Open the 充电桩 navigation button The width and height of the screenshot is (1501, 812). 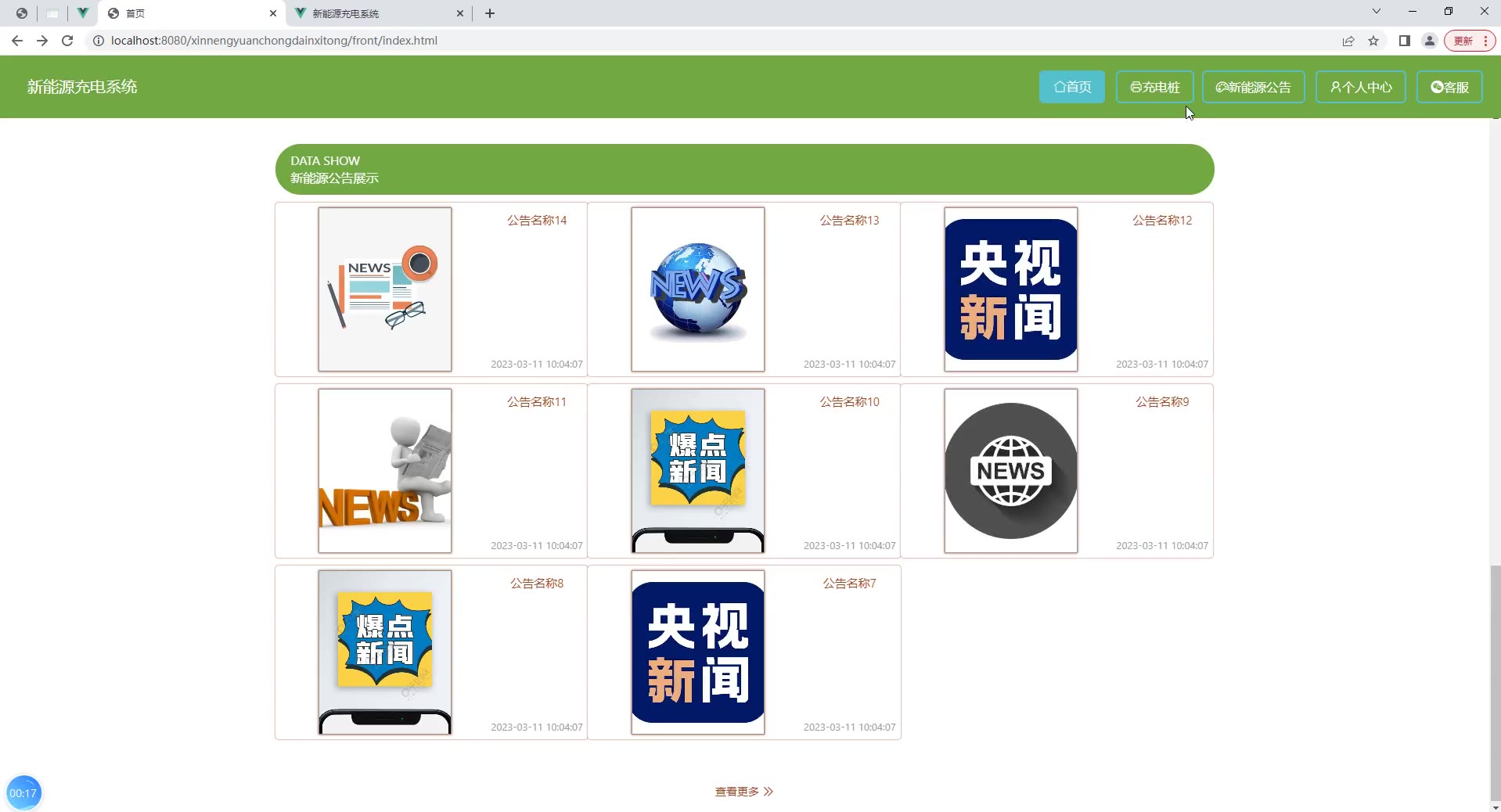click(x=1154, y=87)
